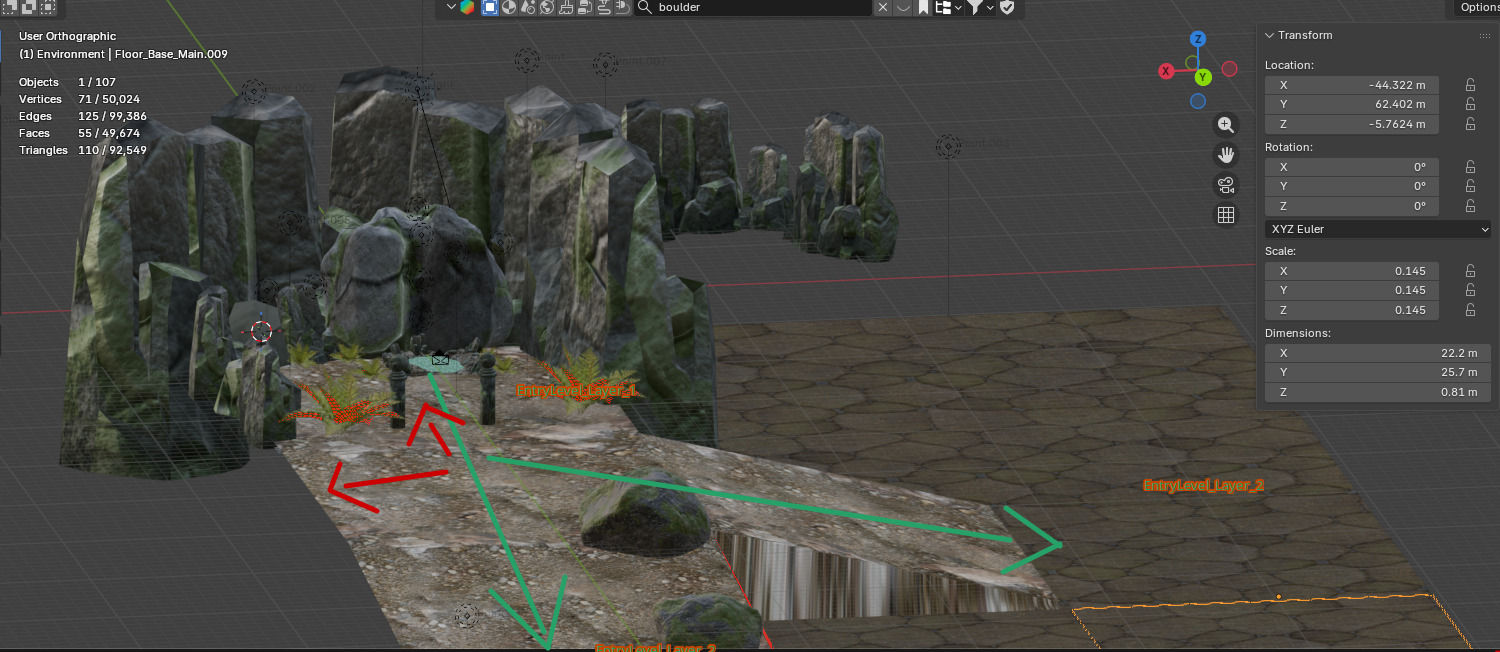Open the hierarchy icon dropdown
Screen dimensions: 1500x652
pyautogui.click(x=948, y=7)
